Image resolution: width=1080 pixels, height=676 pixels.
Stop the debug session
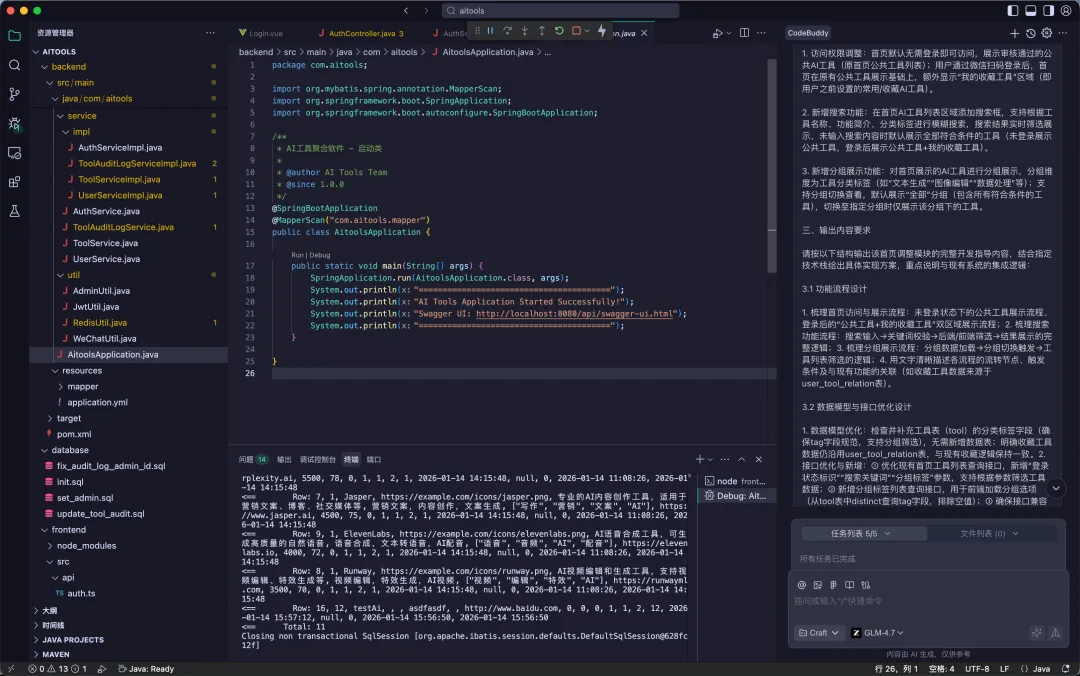(x=577, y=31)
